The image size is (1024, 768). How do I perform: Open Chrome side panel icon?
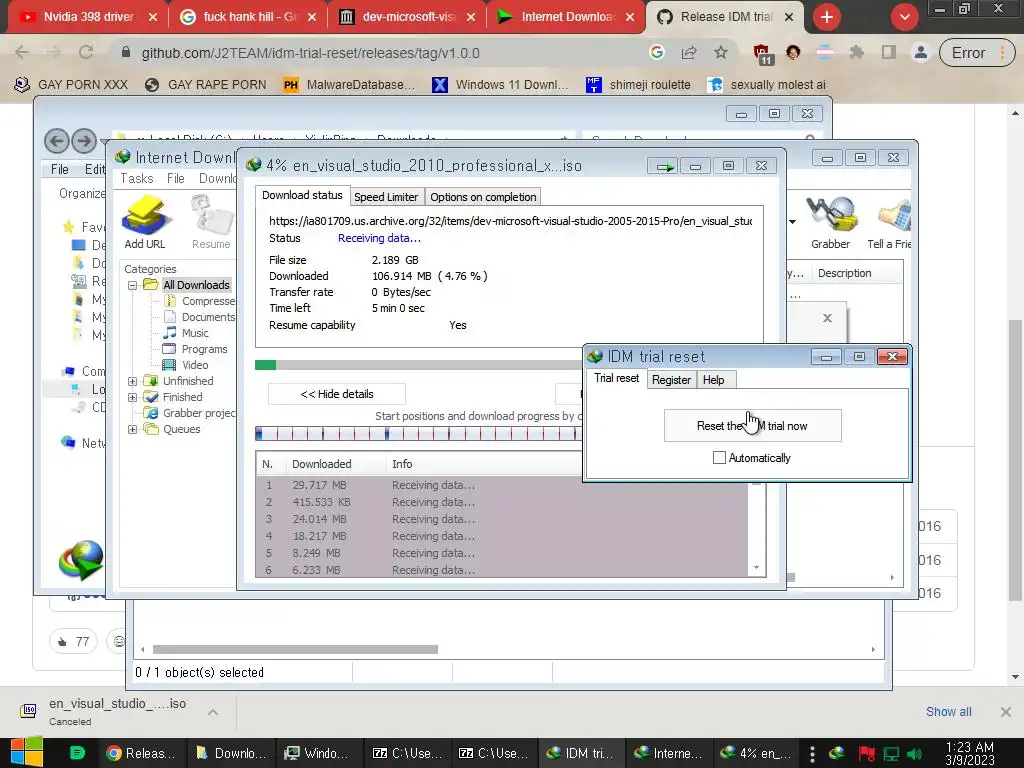(x=889, y=52)
